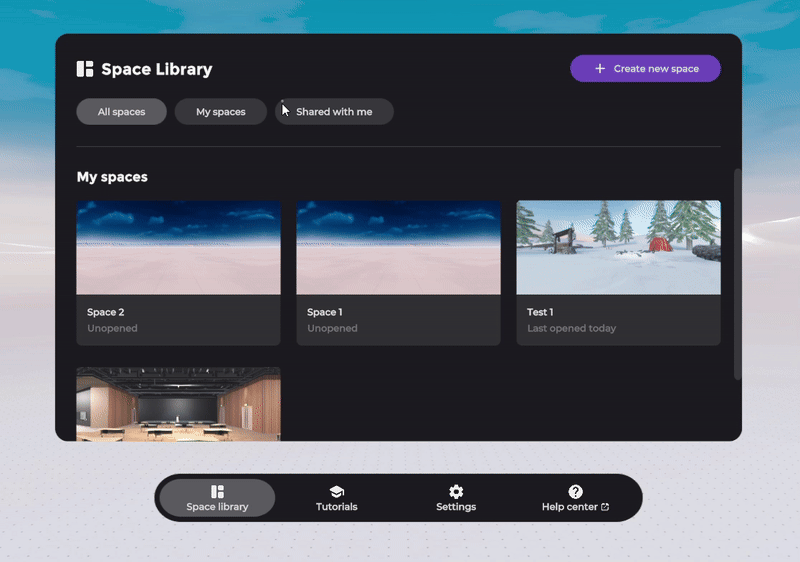Click the Space Library header grid icon
The image size is (800, 562).
coord(85,69)
